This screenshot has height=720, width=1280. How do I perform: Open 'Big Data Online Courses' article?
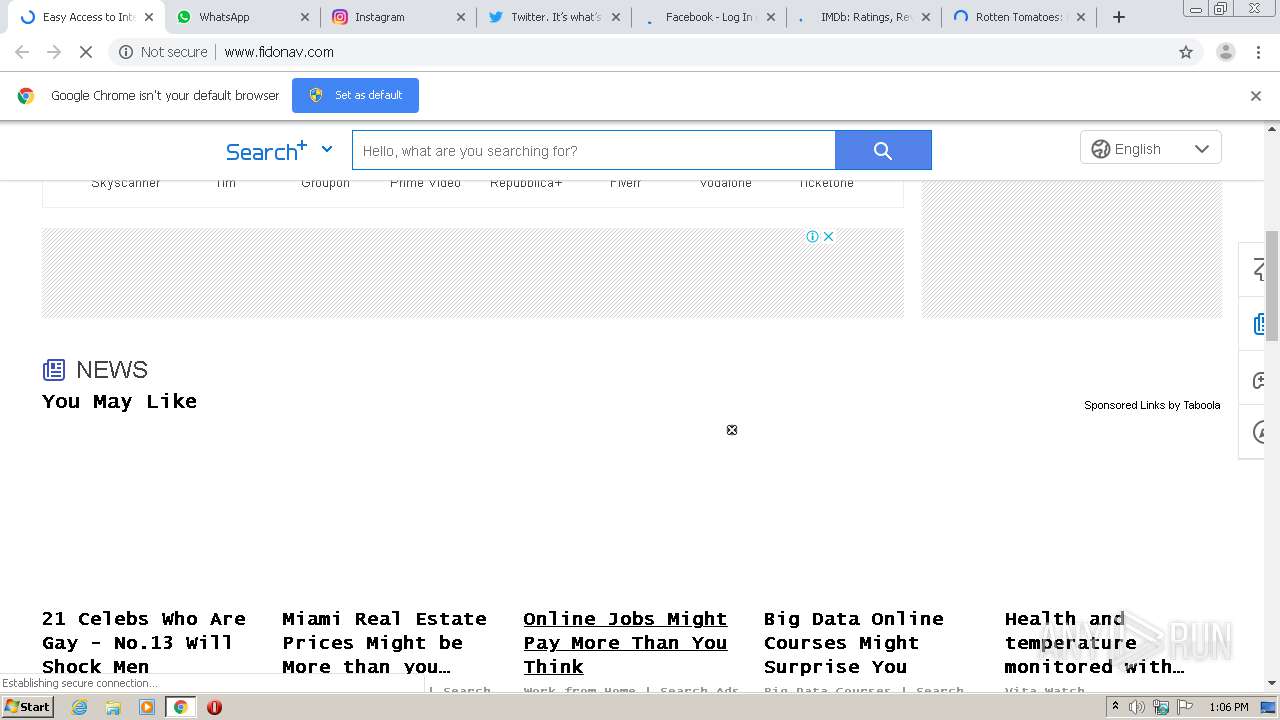854,642
